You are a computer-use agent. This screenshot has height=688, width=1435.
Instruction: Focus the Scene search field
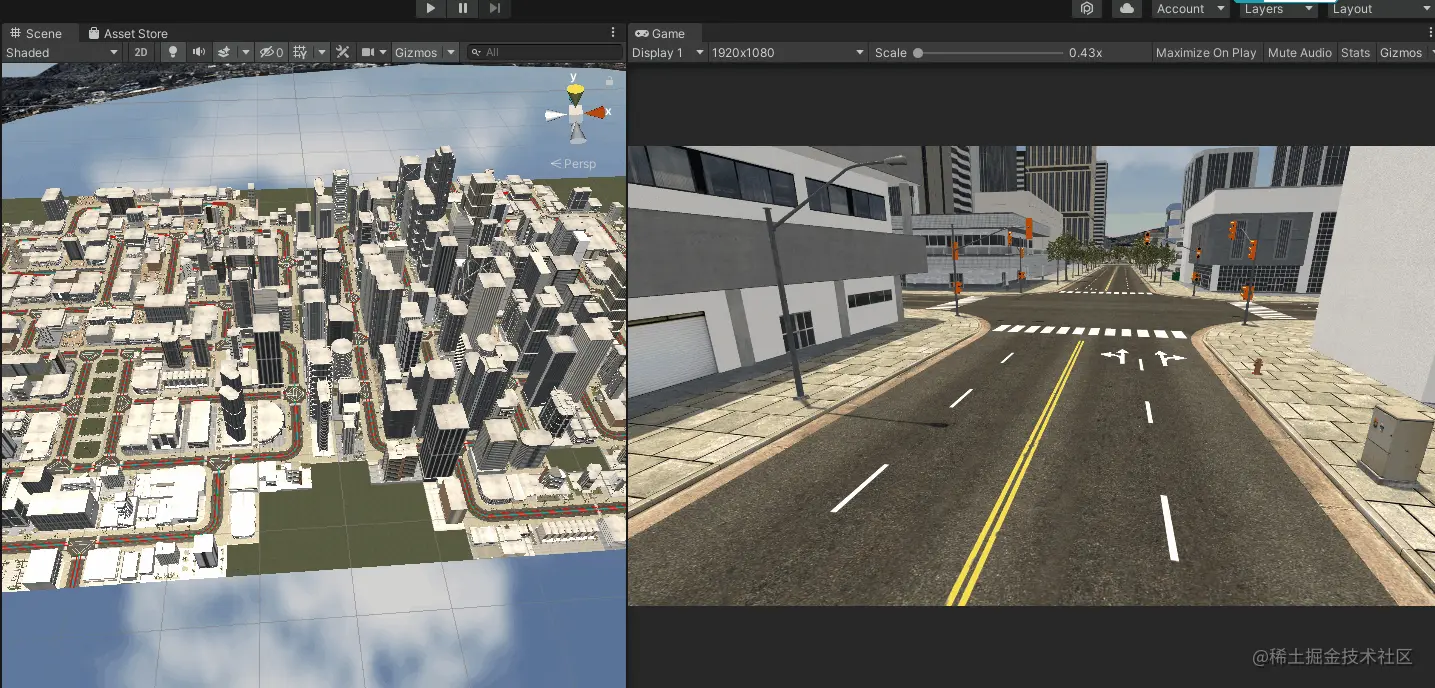tap(544, 52)
